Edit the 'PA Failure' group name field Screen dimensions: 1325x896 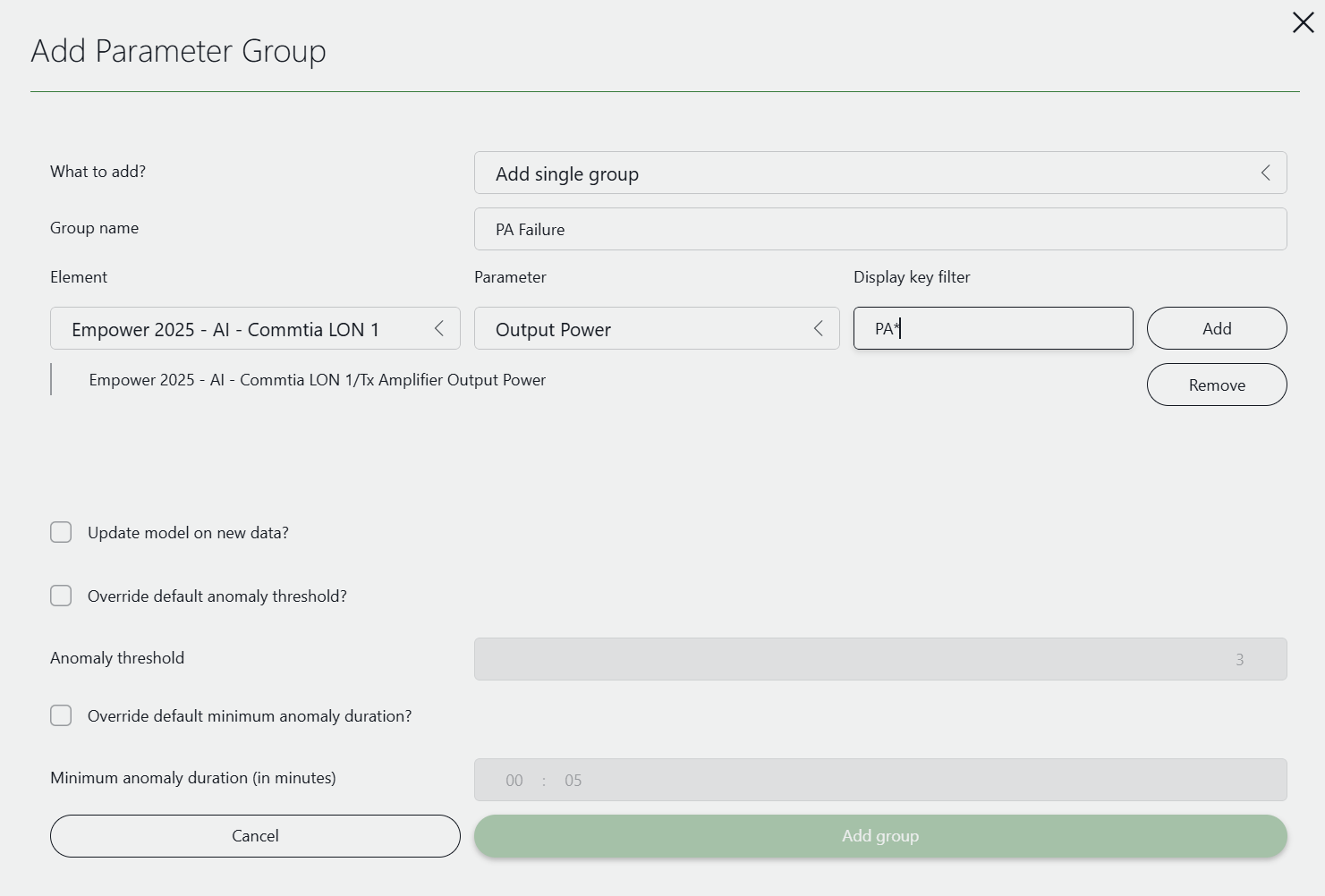pos(879,229)
